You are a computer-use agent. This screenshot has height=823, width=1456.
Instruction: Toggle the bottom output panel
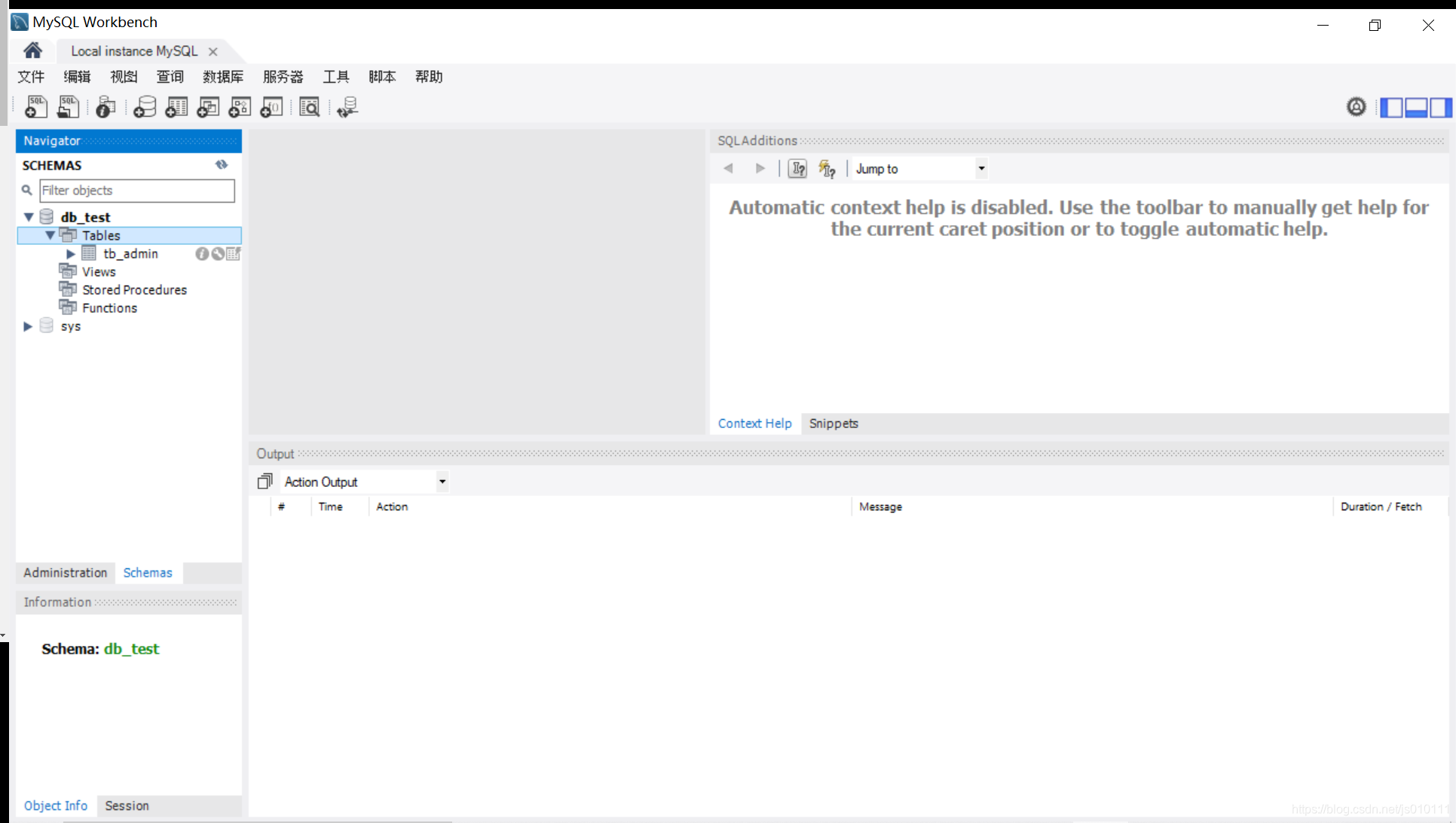[x=1416, y=107]
